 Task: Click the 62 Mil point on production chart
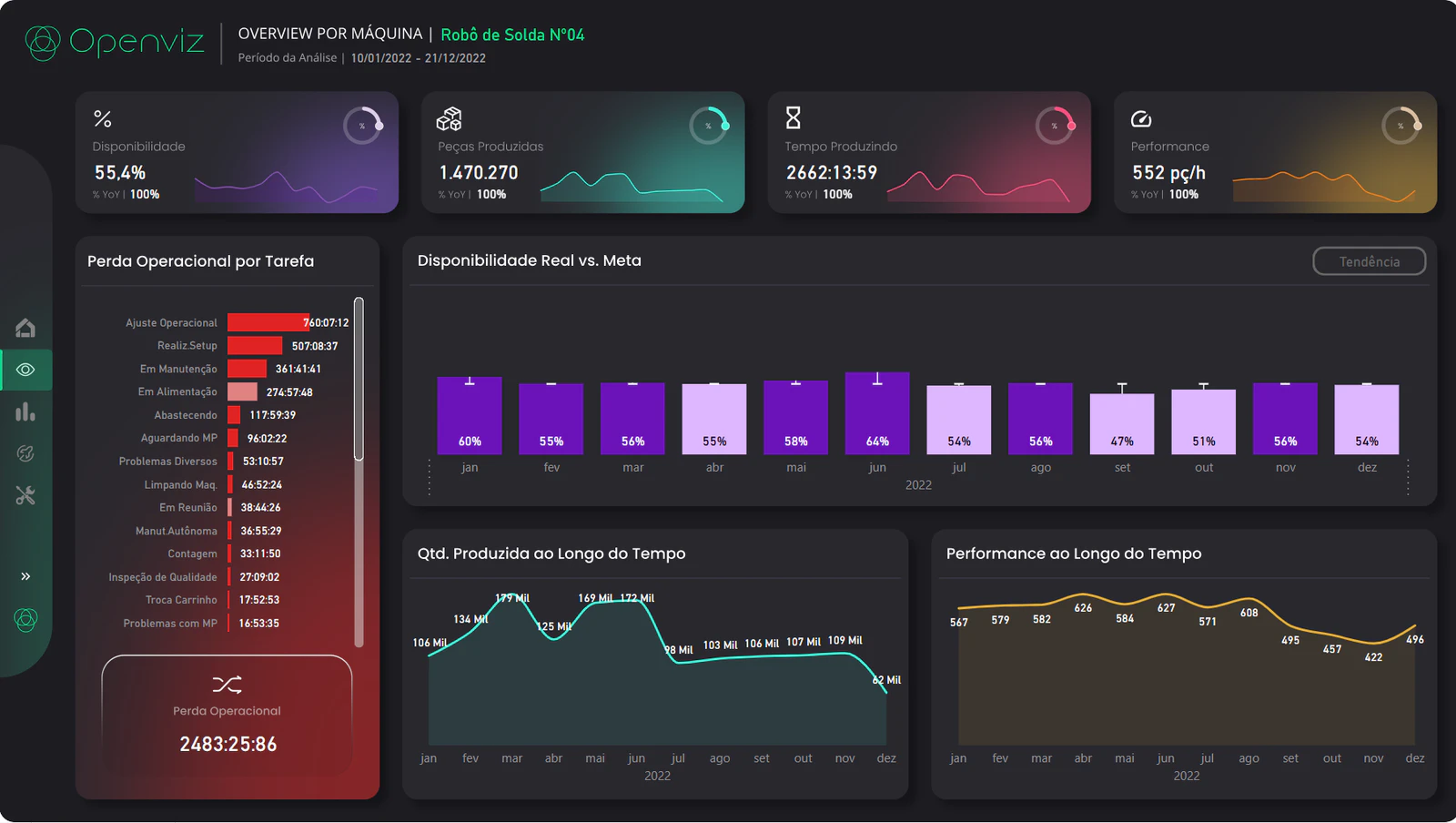[x=886, y=680]
